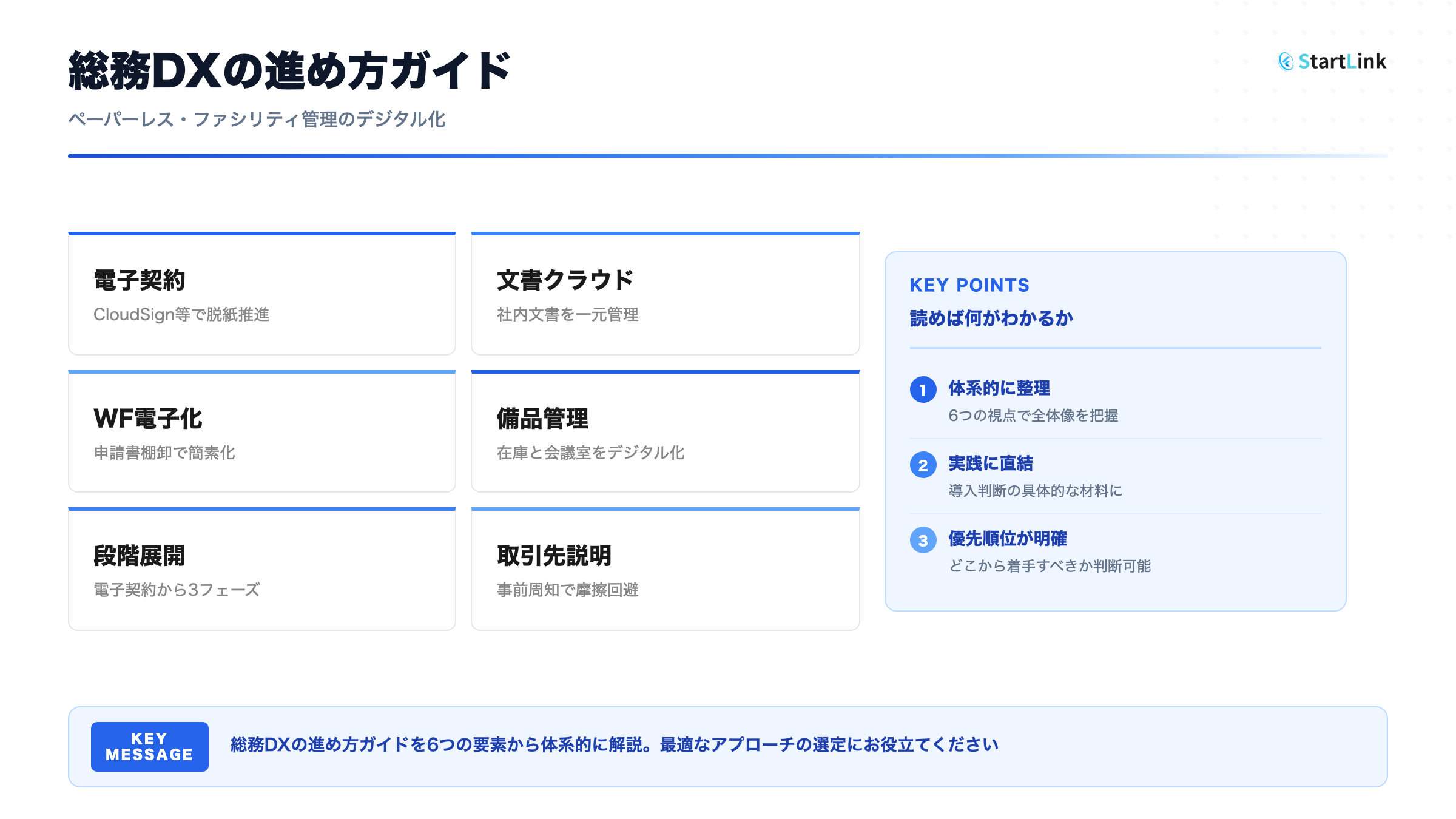Select the 段階展開 card
Screen dimensions: 1456x819
[261, 570]
